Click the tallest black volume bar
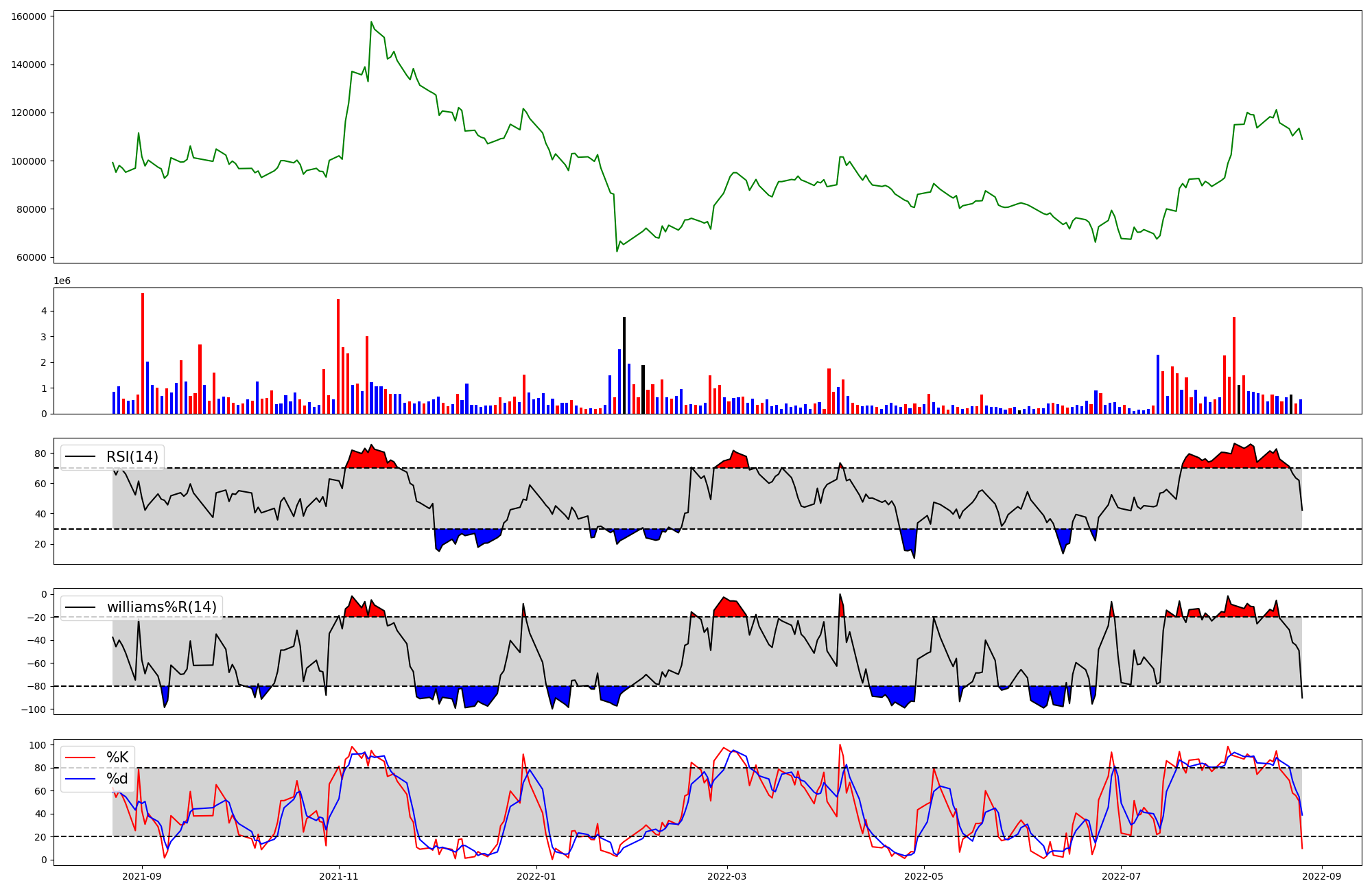 point(624,365)
